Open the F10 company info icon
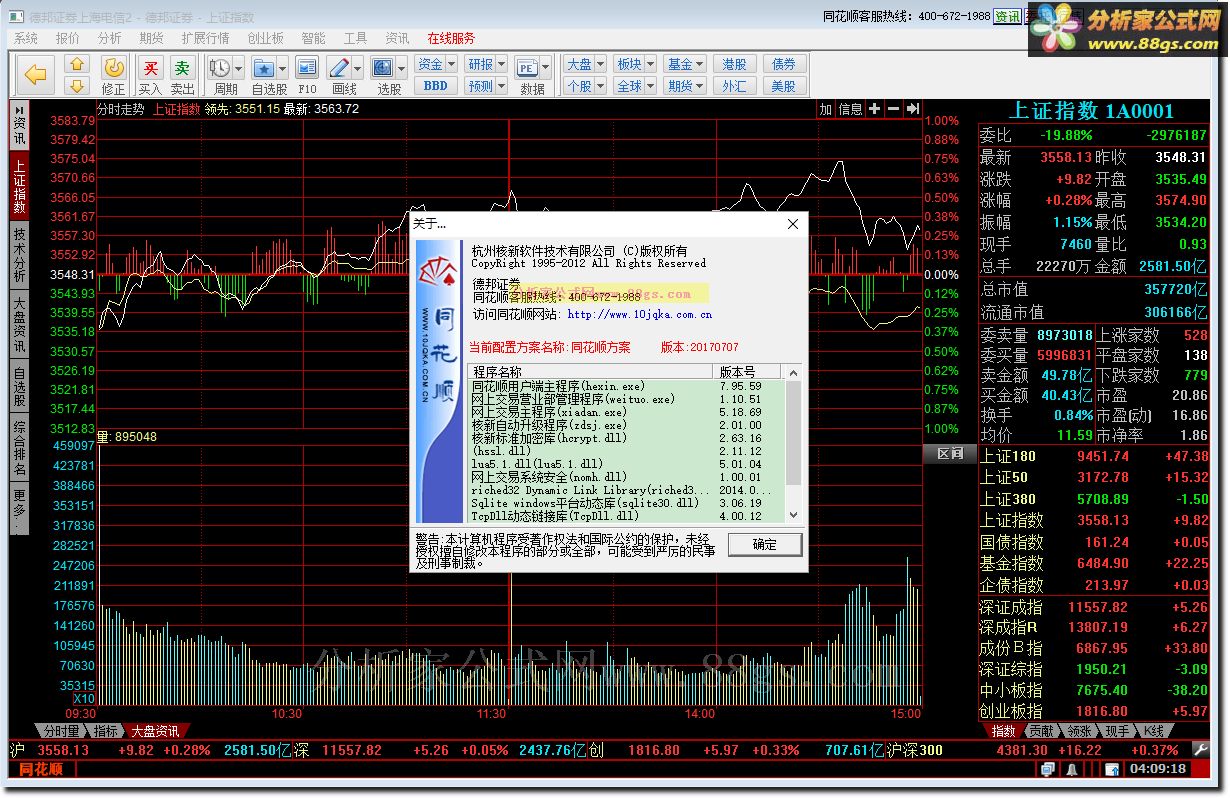1230x798 pixels. click(308, 68)
